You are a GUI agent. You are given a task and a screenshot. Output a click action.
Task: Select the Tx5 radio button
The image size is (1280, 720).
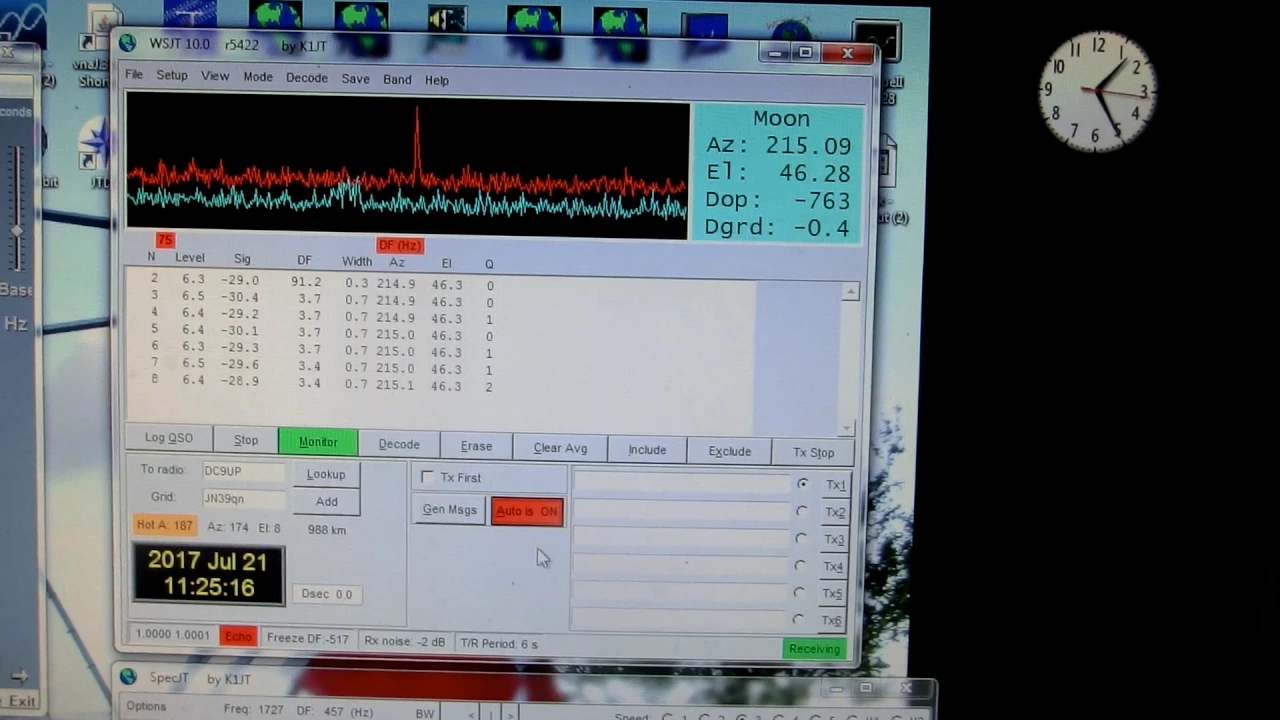click(x=799, y=592)
